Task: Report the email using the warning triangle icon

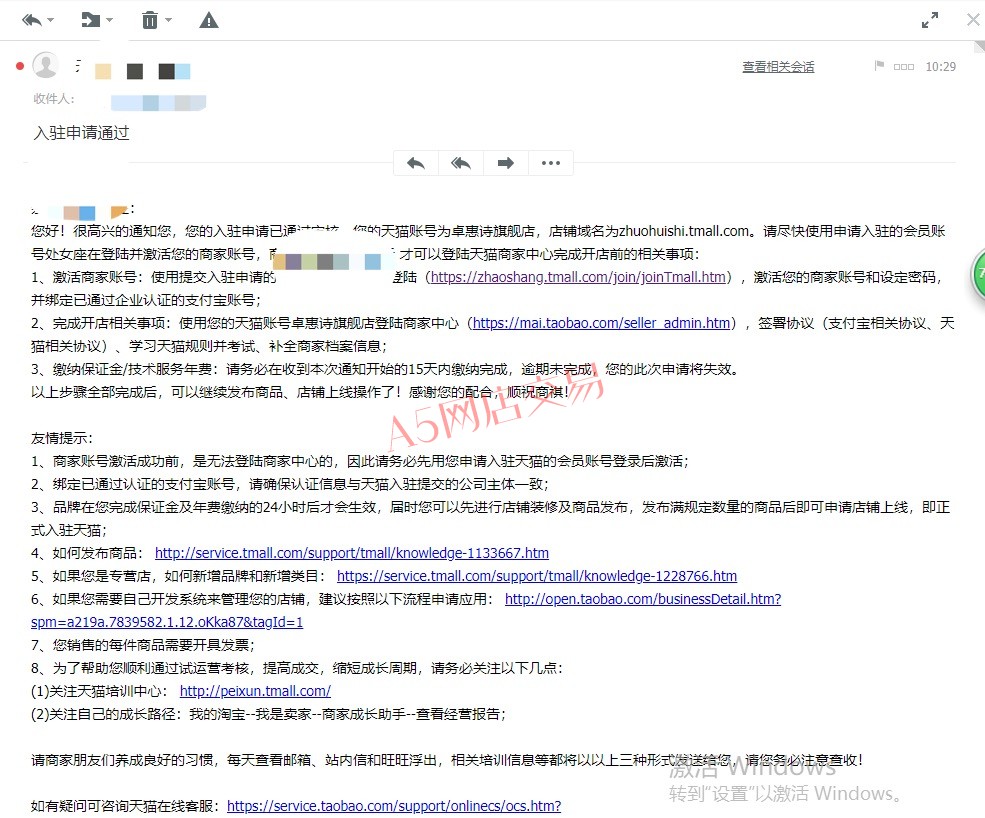Action: coord(209,21)
